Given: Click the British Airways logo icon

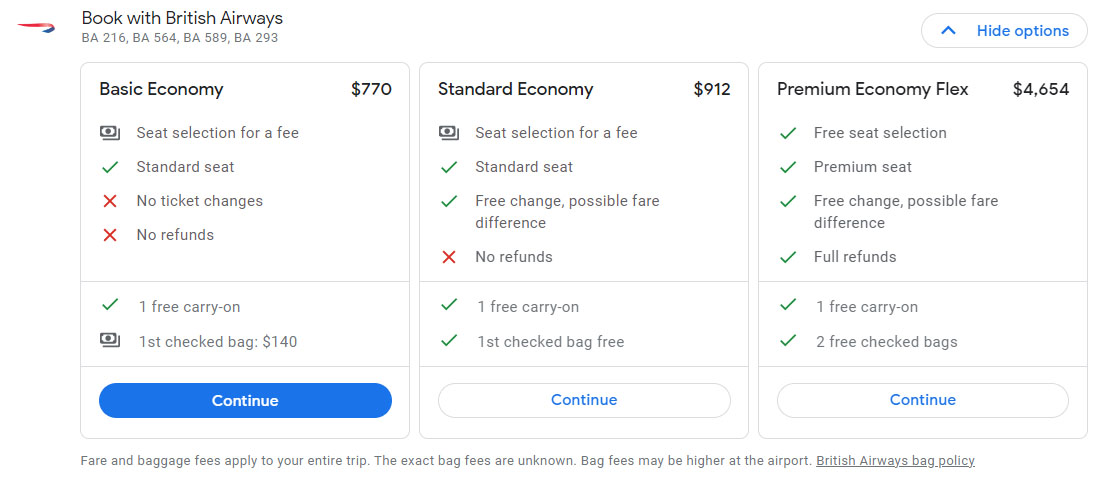Looking at the screenshot, I should 36,25.
